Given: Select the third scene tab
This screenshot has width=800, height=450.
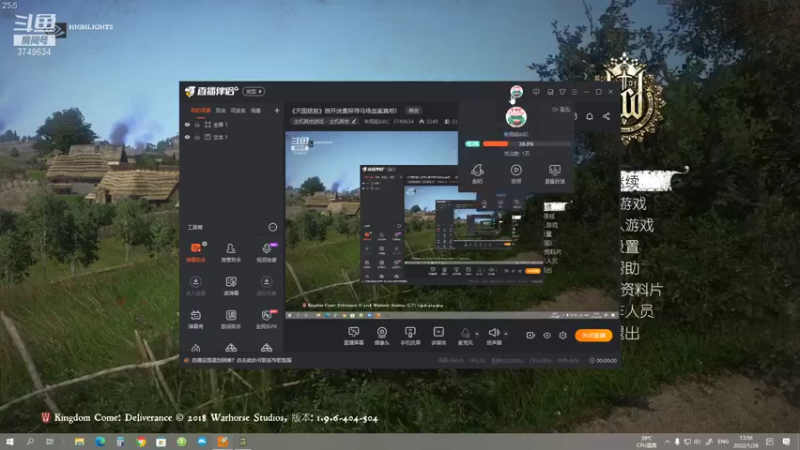Looking at the screenshot, I should click(238, 110).
